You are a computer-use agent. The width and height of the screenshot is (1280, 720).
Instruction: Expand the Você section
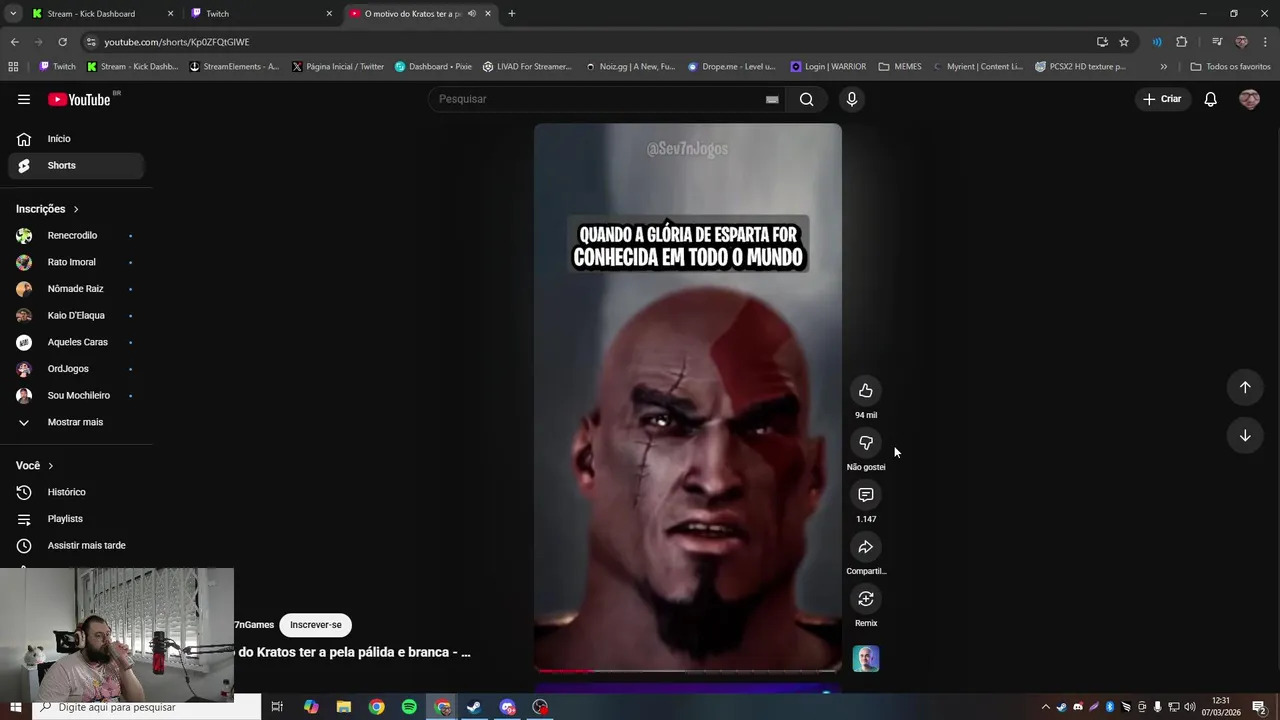[34, 466]
